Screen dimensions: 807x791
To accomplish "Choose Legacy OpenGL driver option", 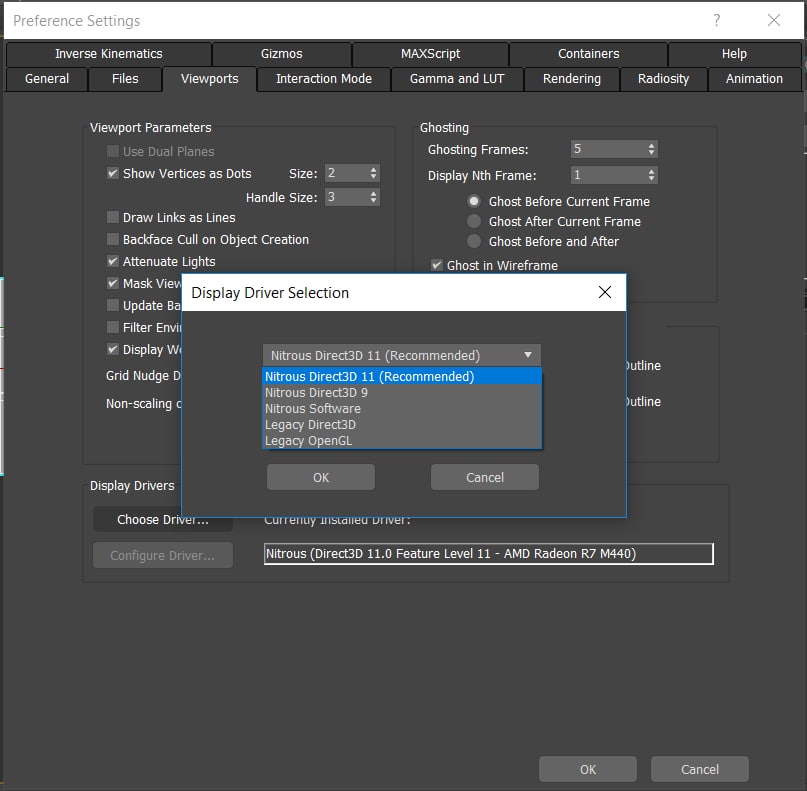I will click(x=402, y=441).
